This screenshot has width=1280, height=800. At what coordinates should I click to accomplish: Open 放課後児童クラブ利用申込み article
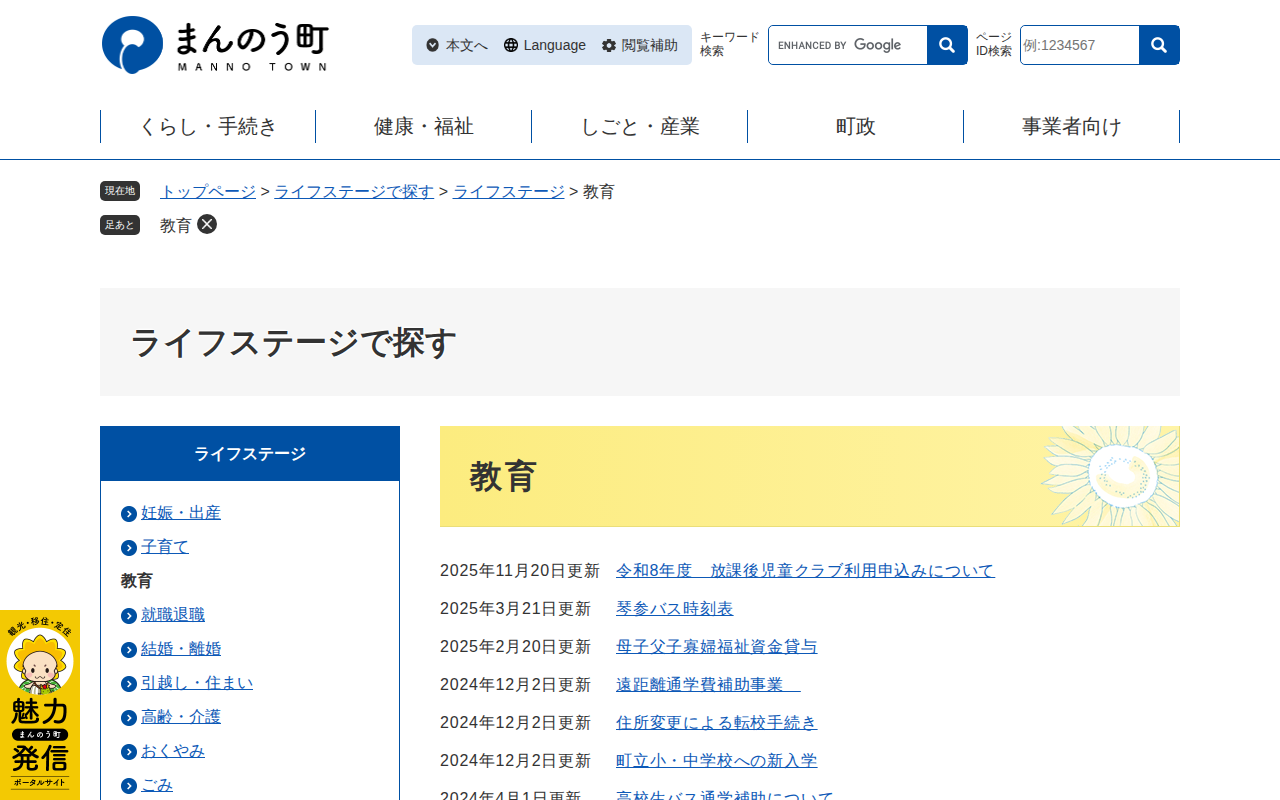tap(805, 571)
